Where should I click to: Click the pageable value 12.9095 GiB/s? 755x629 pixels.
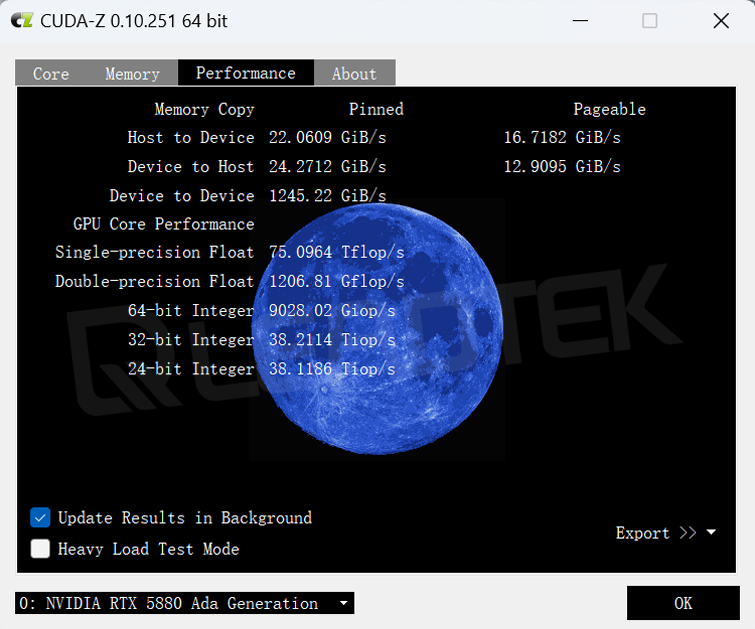pos(562,167)
